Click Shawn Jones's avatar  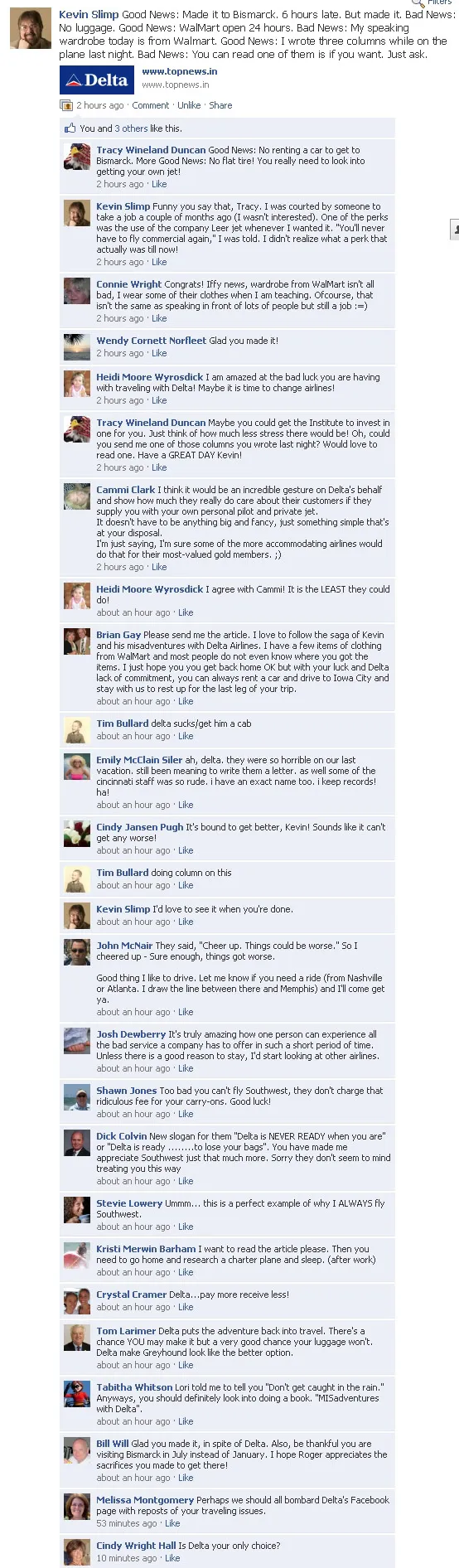click(77, 1097)
